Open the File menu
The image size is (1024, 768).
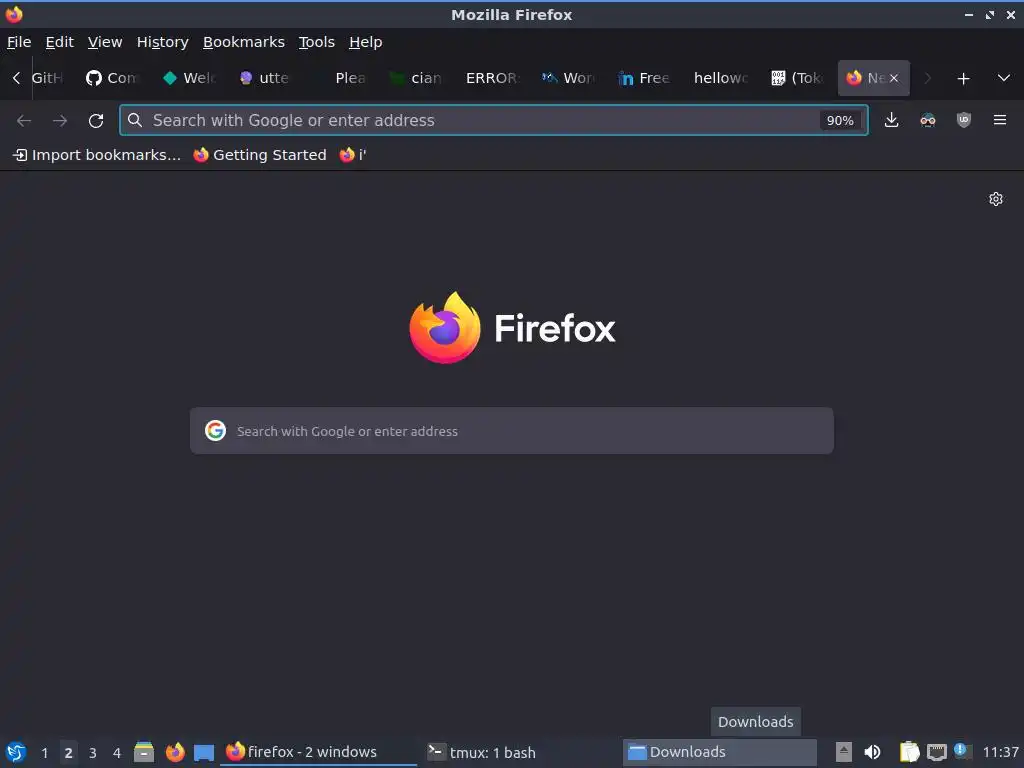19,42
